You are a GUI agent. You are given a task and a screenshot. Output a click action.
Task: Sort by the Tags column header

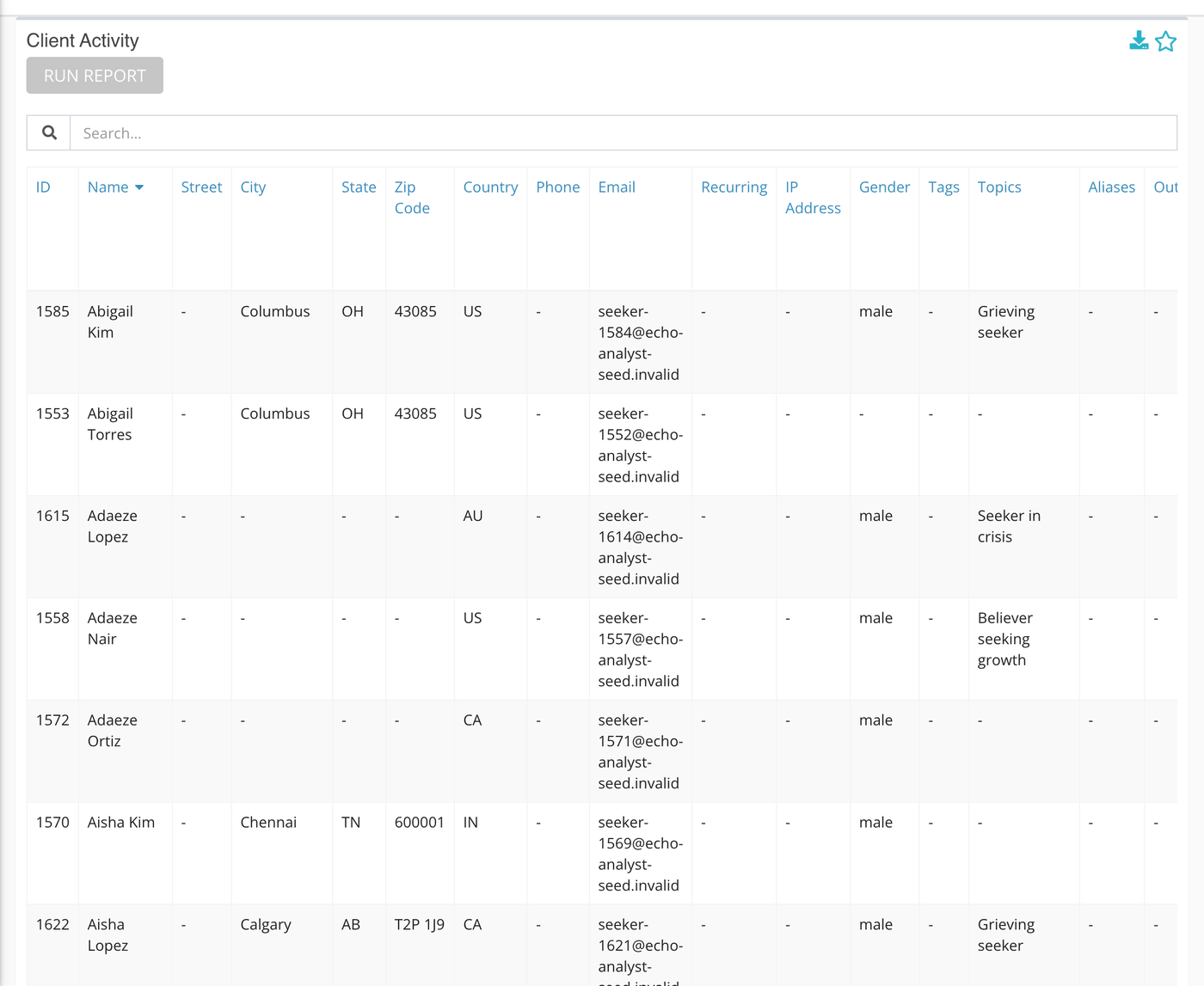pos(943,187)
